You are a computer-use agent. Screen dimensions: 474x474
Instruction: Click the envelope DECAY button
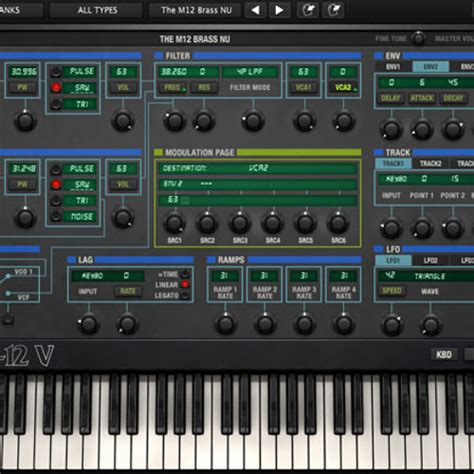(x=453, y=98)
